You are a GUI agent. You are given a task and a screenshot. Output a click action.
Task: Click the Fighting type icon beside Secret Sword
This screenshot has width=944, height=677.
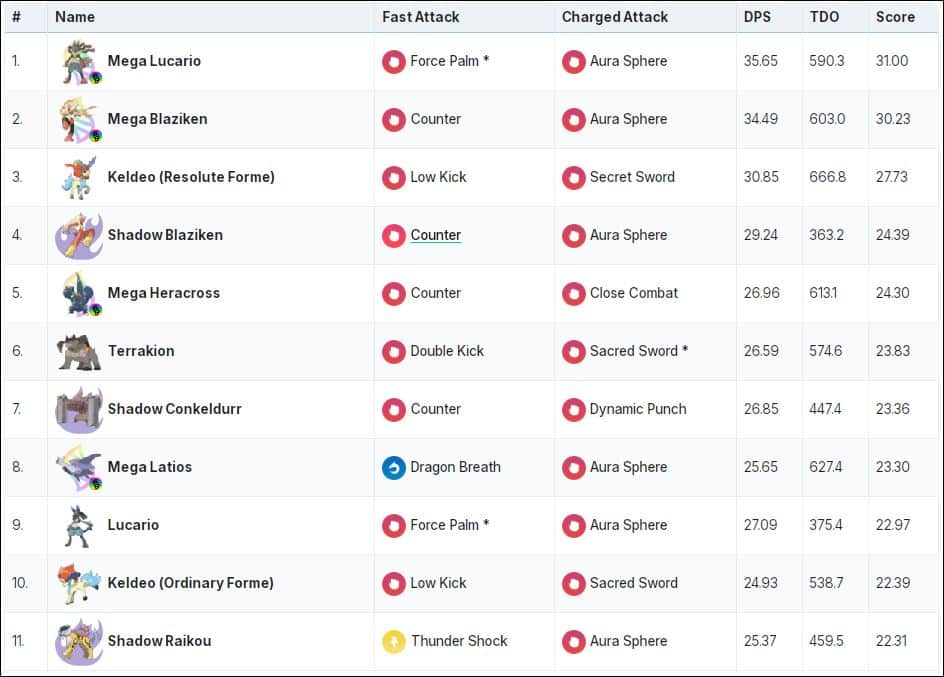pos(573,178)
